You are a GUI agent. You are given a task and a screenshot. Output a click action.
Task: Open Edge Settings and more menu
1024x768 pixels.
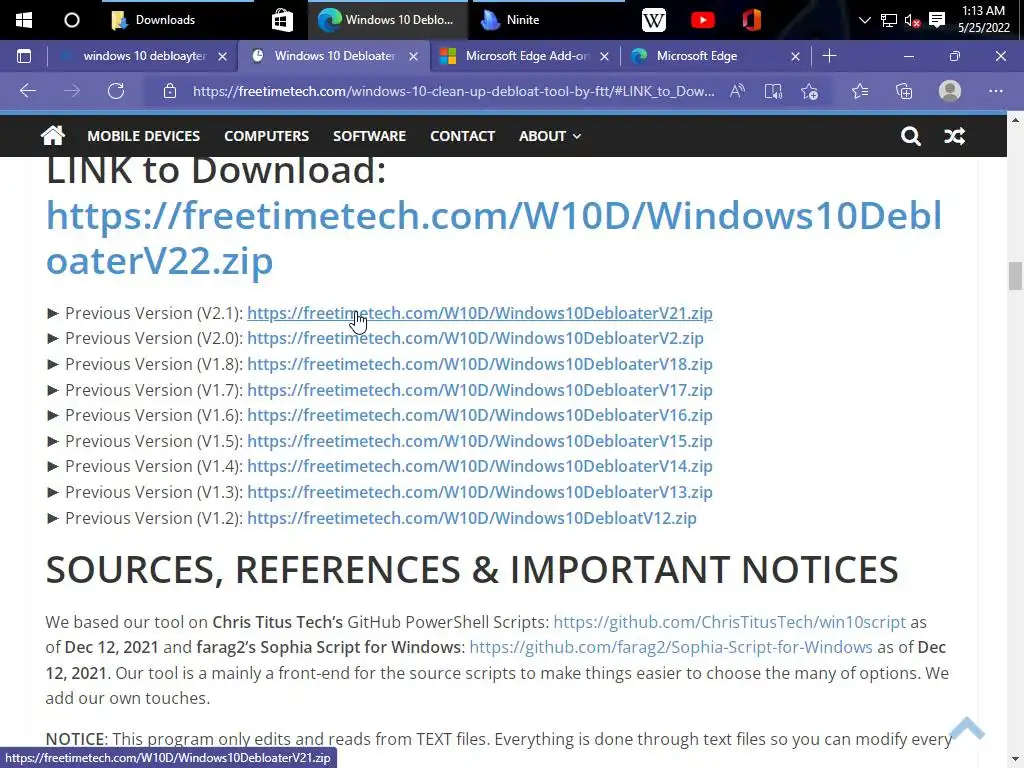pos(995,91)
